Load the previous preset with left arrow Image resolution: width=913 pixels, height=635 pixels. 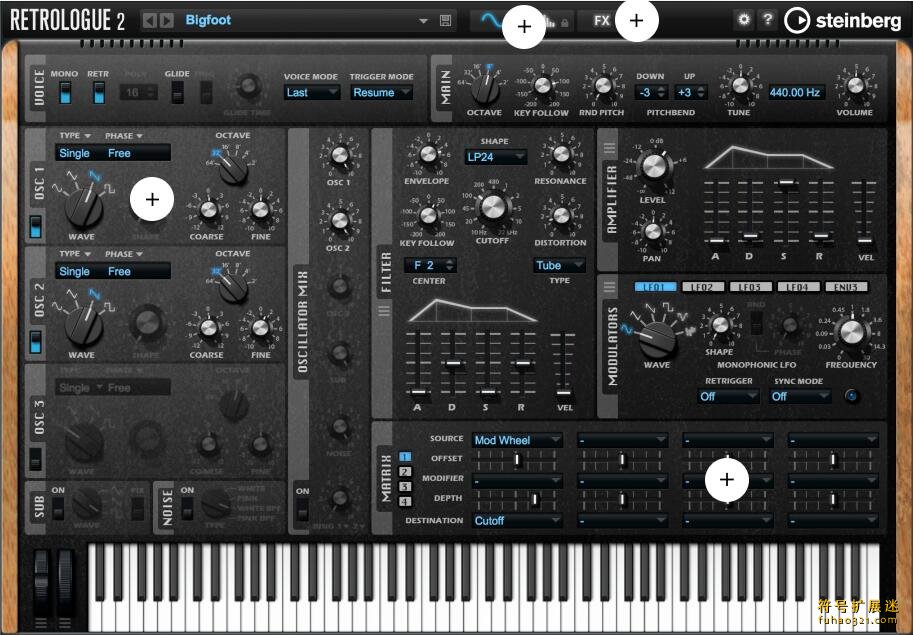pyautogui.click(x=150, y=20)
